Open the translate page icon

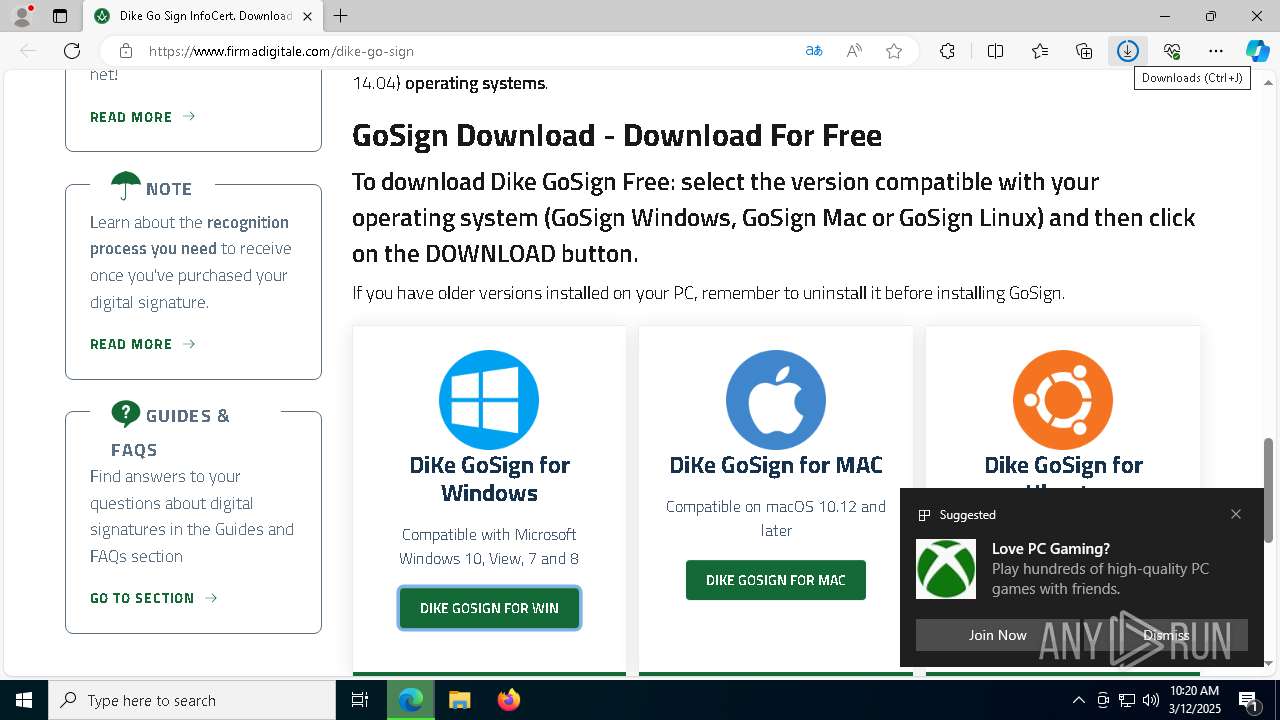pos(814,51)
